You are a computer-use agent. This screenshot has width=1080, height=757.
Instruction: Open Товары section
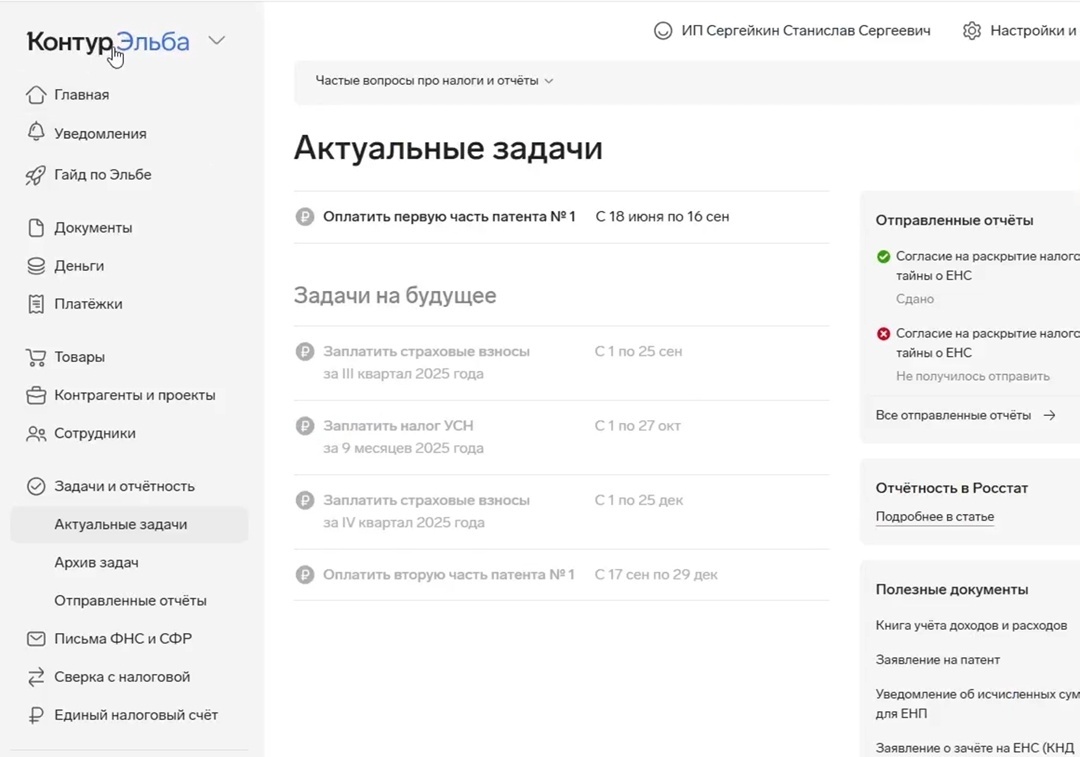(x=80, y=357)
